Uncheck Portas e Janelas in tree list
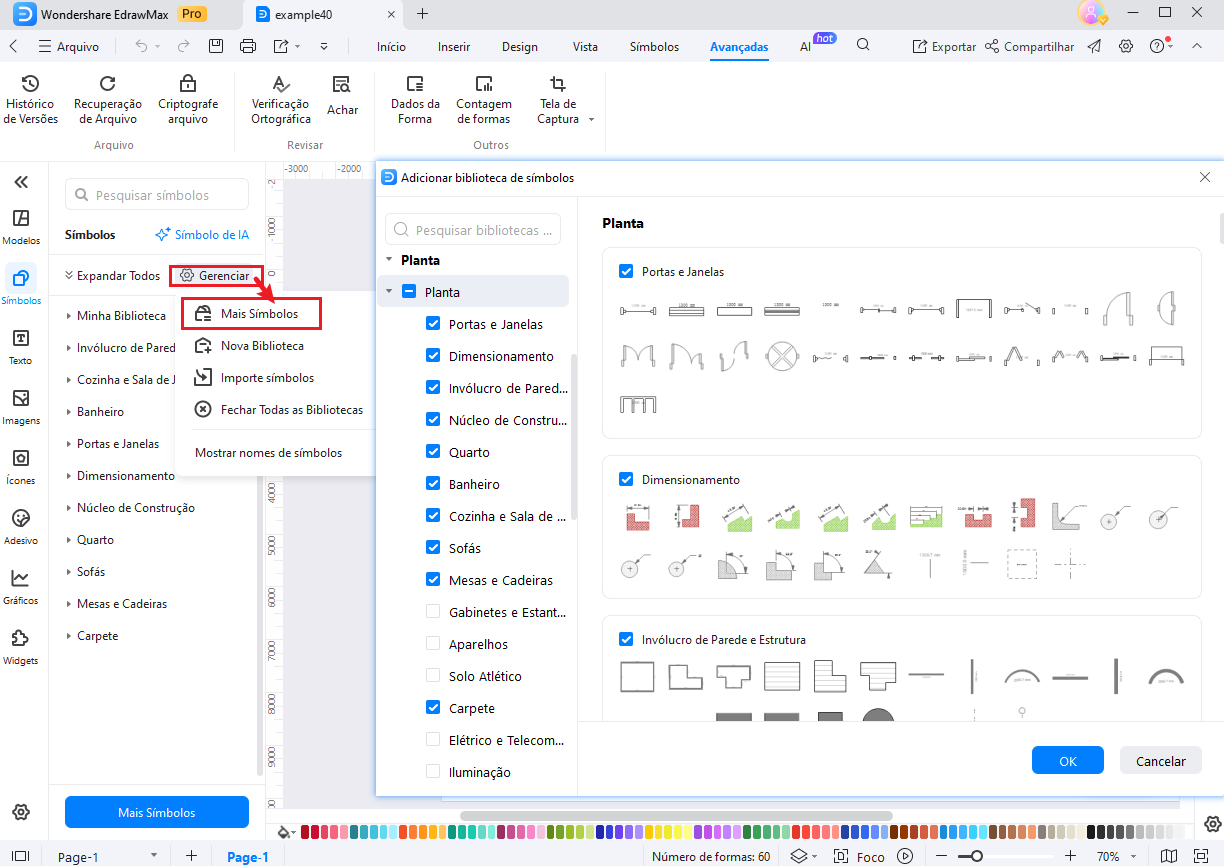 click(433, 324)
